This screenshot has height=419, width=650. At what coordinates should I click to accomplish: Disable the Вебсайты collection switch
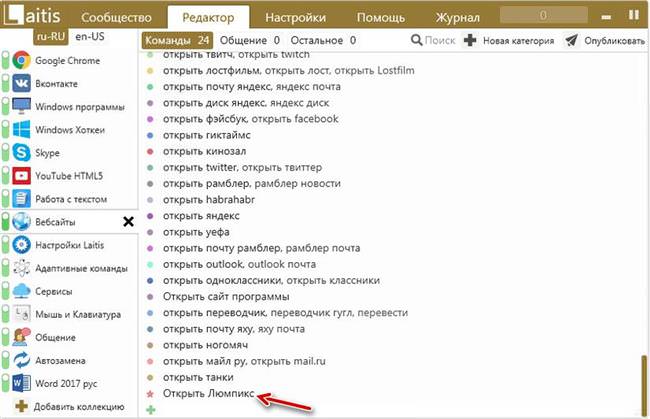[x=5, y=222]
